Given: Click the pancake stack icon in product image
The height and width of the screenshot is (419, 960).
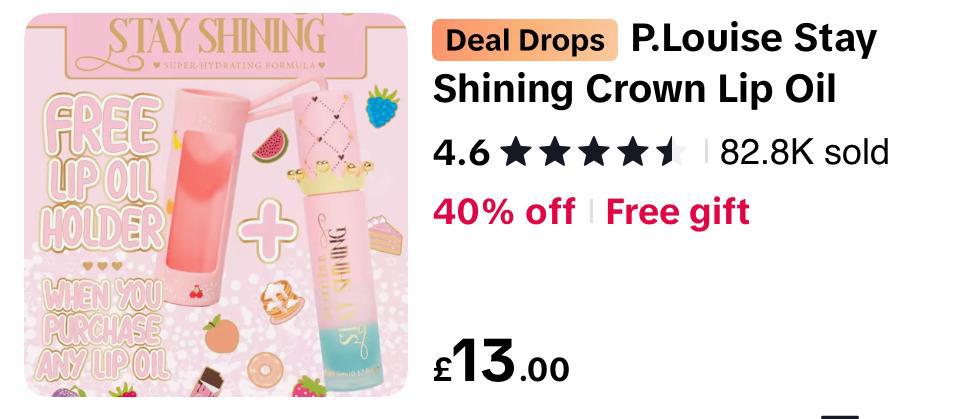Looking at the screenshot, I should click(x=277, y=301).
